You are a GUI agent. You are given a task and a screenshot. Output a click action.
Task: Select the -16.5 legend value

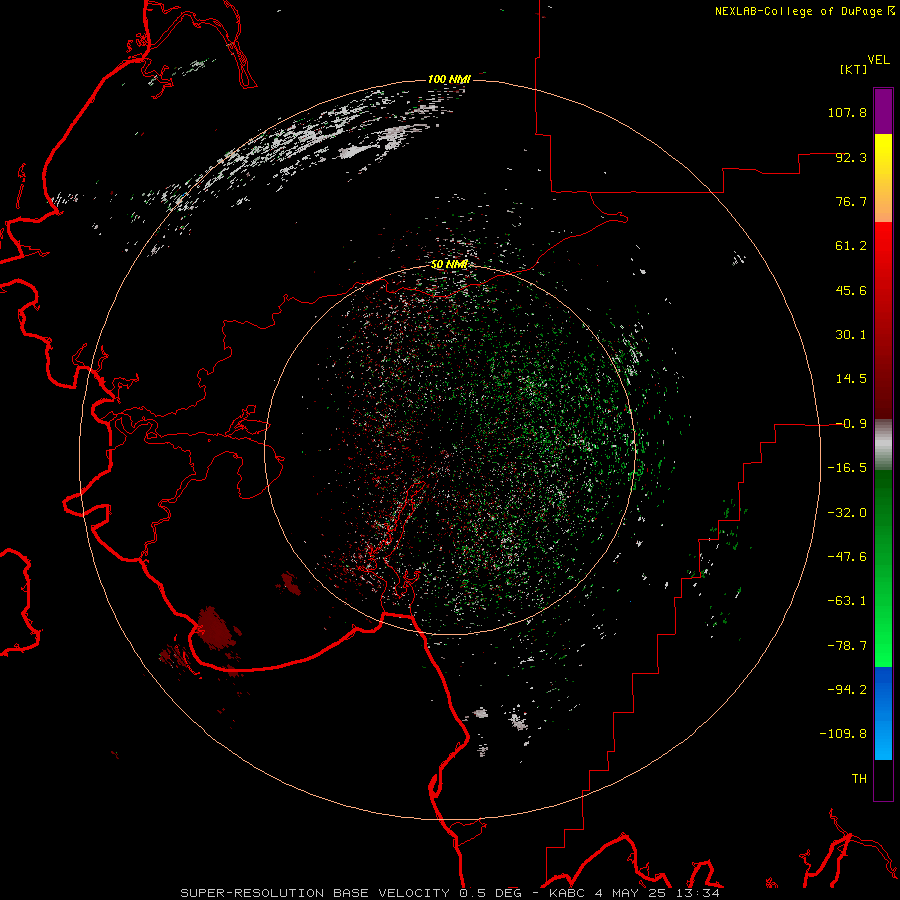coord(847,468)
